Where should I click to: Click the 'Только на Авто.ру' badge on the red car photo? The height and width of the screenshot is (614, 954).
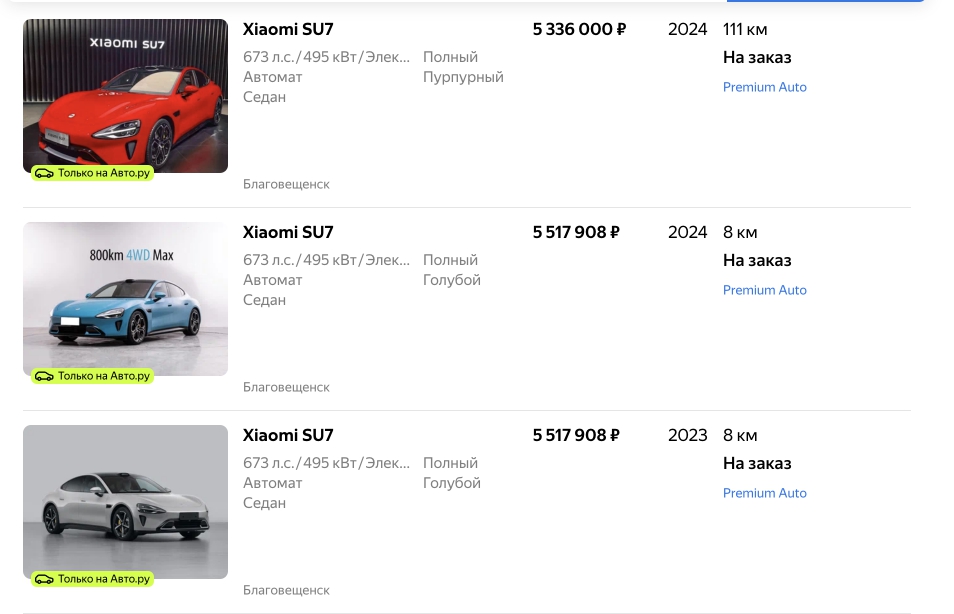93,173
